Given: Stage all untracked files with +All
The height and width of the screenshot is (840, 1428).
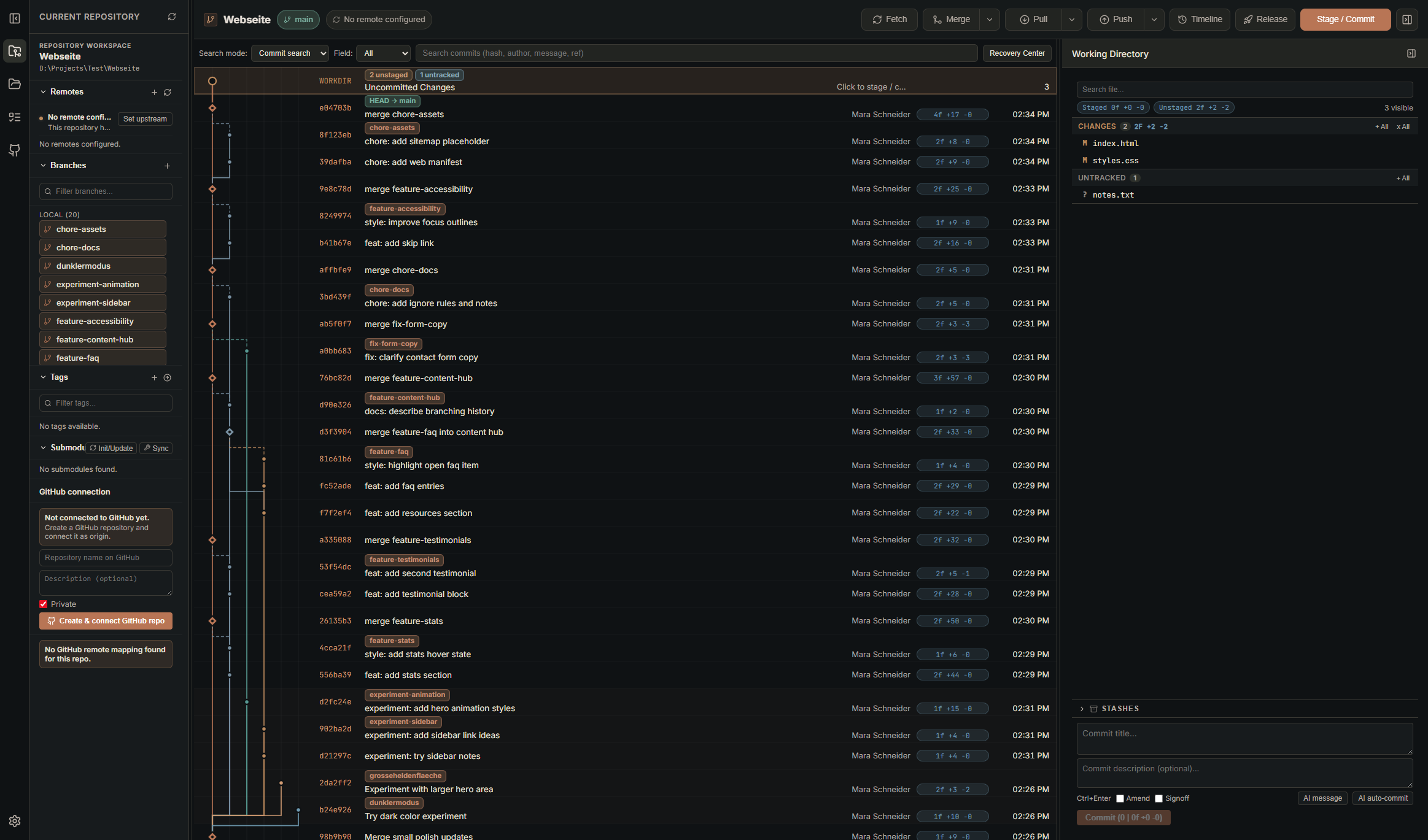Looking at the screenshot, I should pyautogui.click(x=1403, y=179).
